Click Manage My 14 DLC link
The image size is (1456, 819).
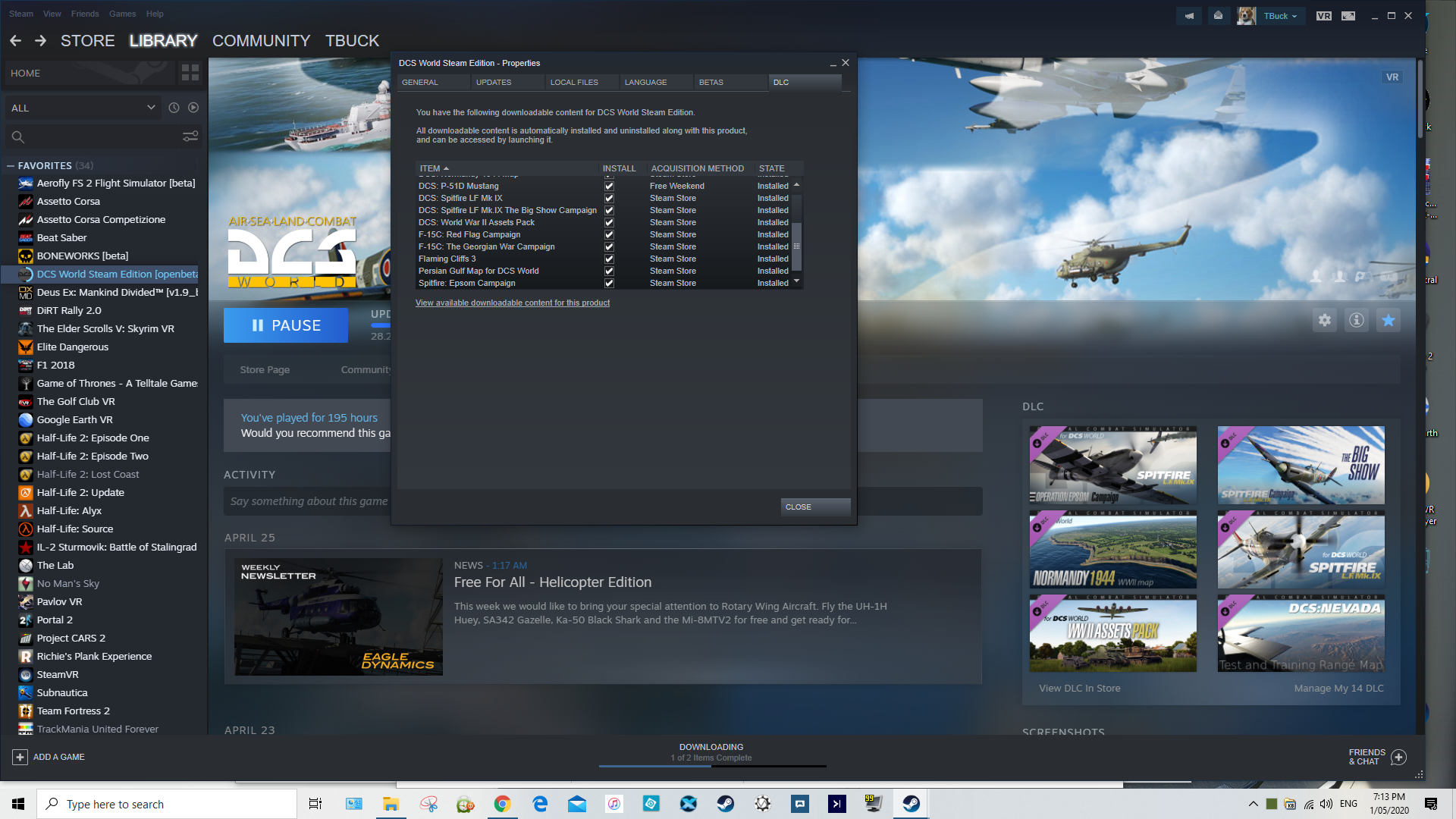1338,688
